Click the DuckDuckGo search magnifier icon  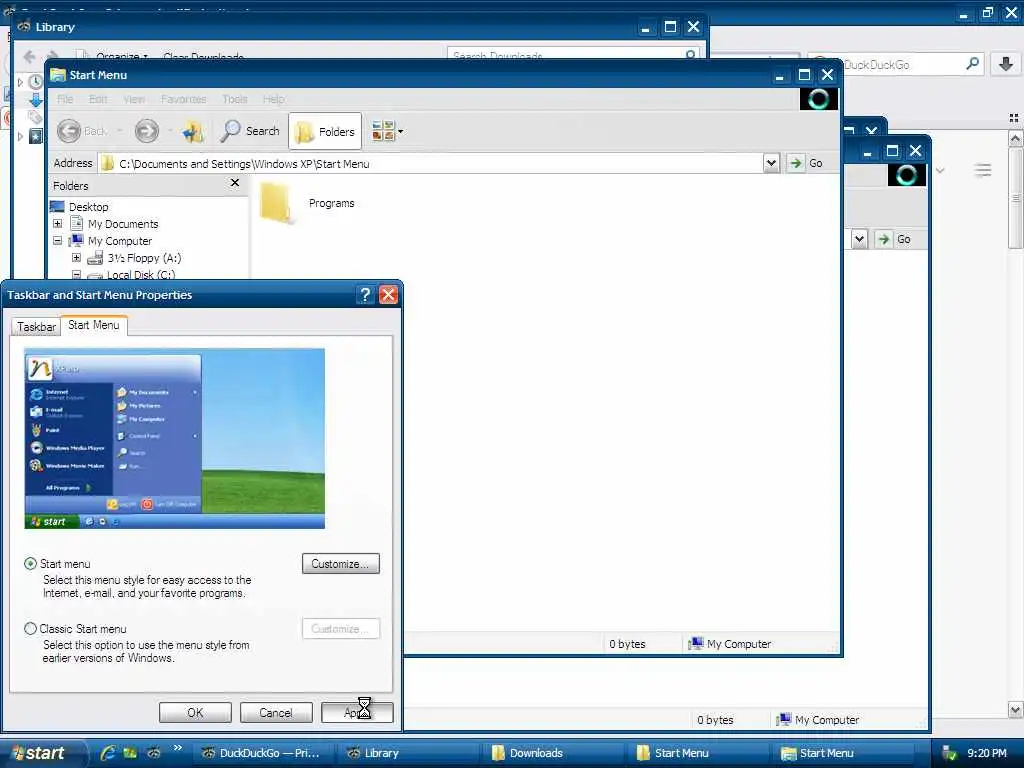(972, 63)
